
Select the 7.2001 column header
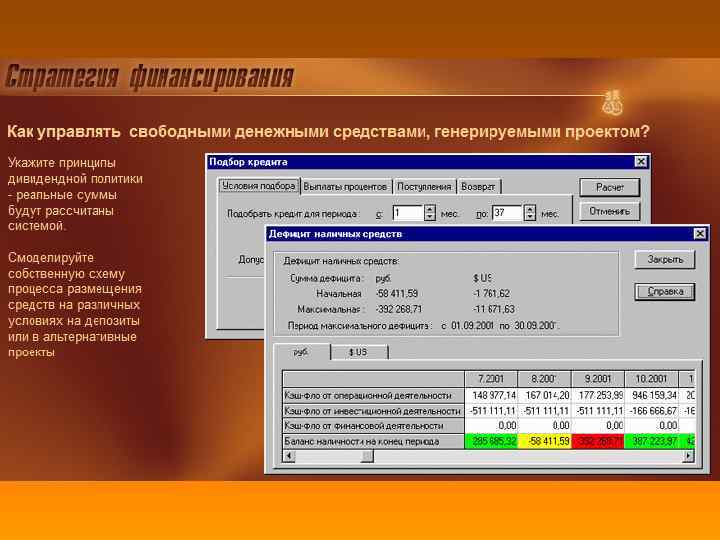(491, 379)
